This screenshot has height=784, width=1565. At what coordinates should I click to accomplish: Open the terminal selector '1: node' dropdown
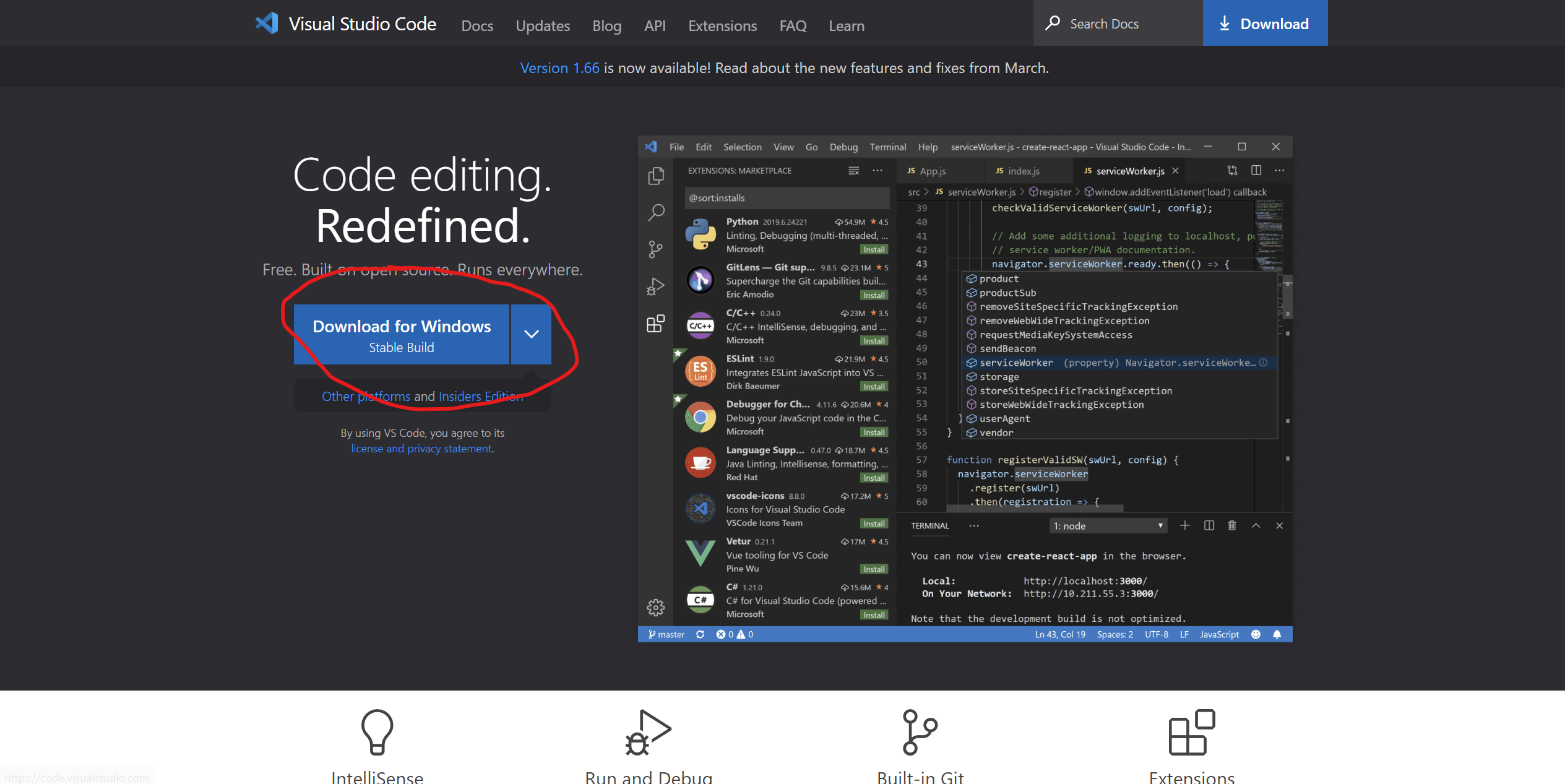point(1108,526)
